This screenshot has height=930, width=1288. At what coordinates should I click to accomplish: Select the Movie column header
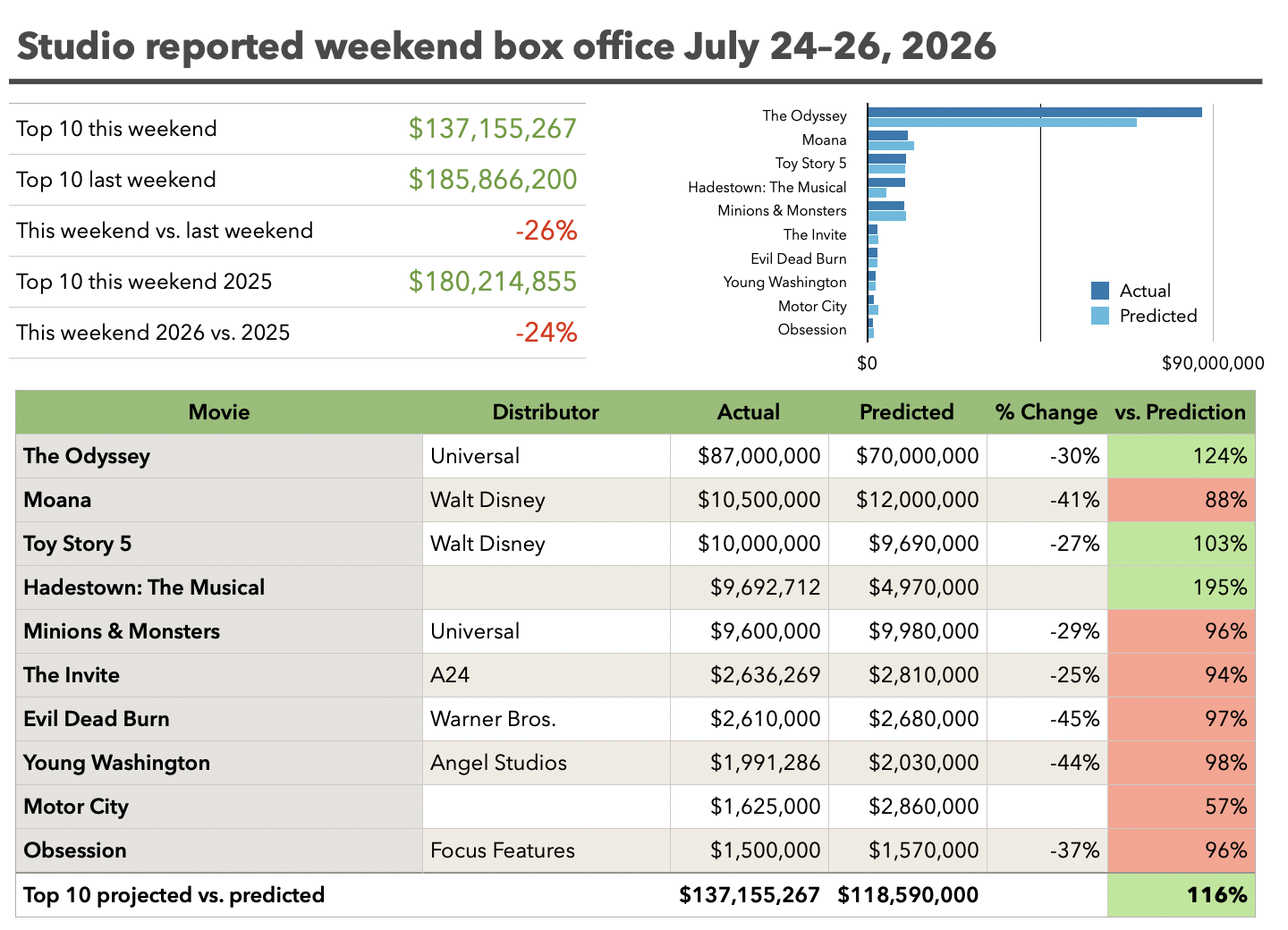219,412
